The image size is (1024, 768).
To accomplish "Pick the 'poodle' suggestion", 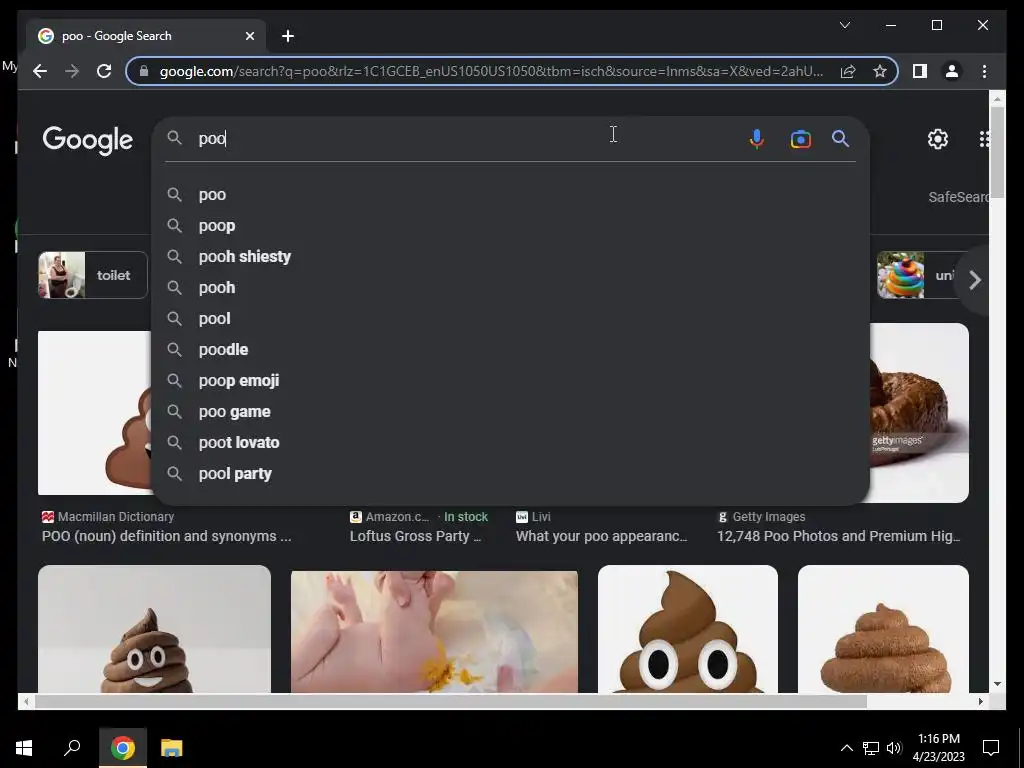I will [510, 349].
